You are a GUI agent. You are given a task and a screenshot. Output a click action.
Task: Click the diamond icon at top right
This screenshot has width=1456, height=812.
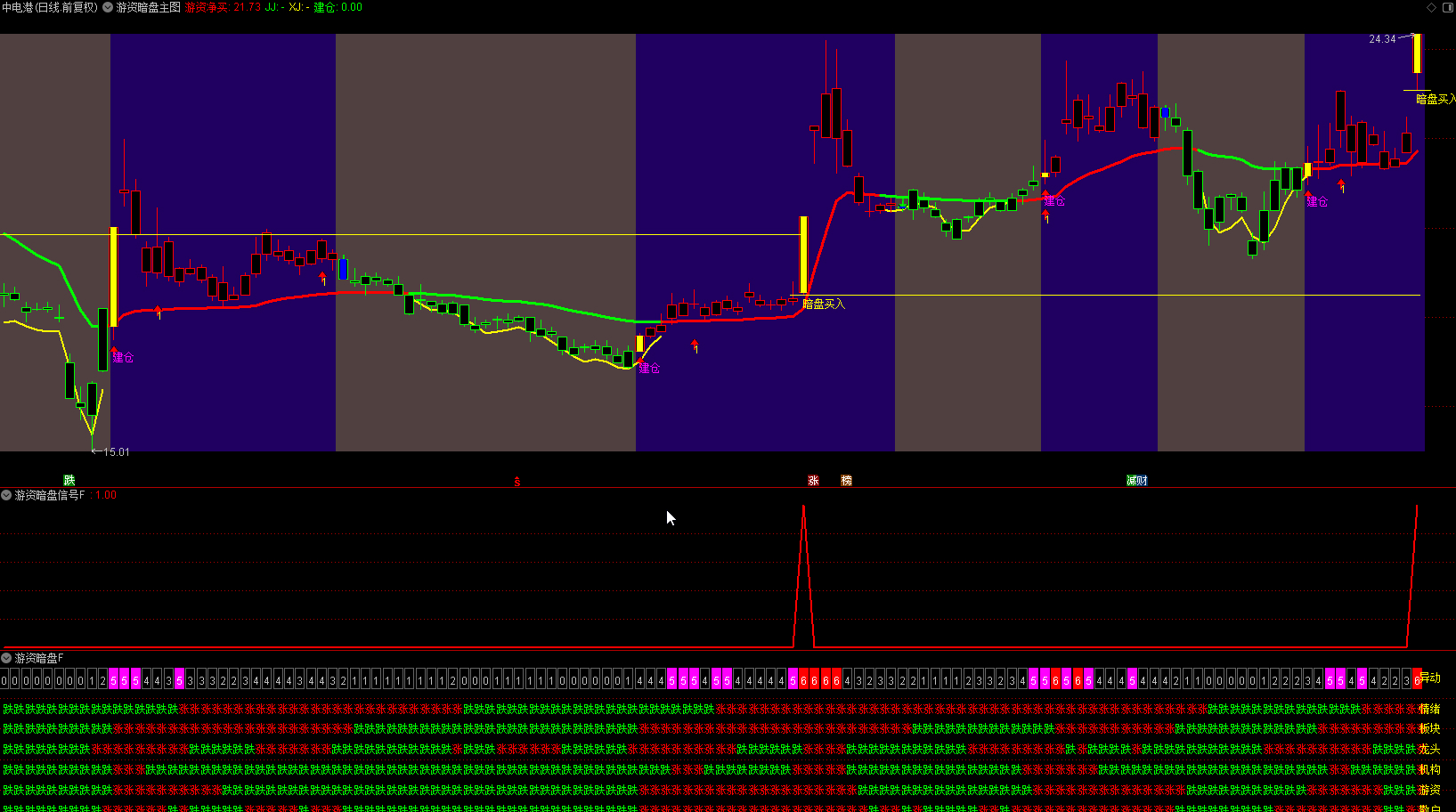pos(1431,7)
